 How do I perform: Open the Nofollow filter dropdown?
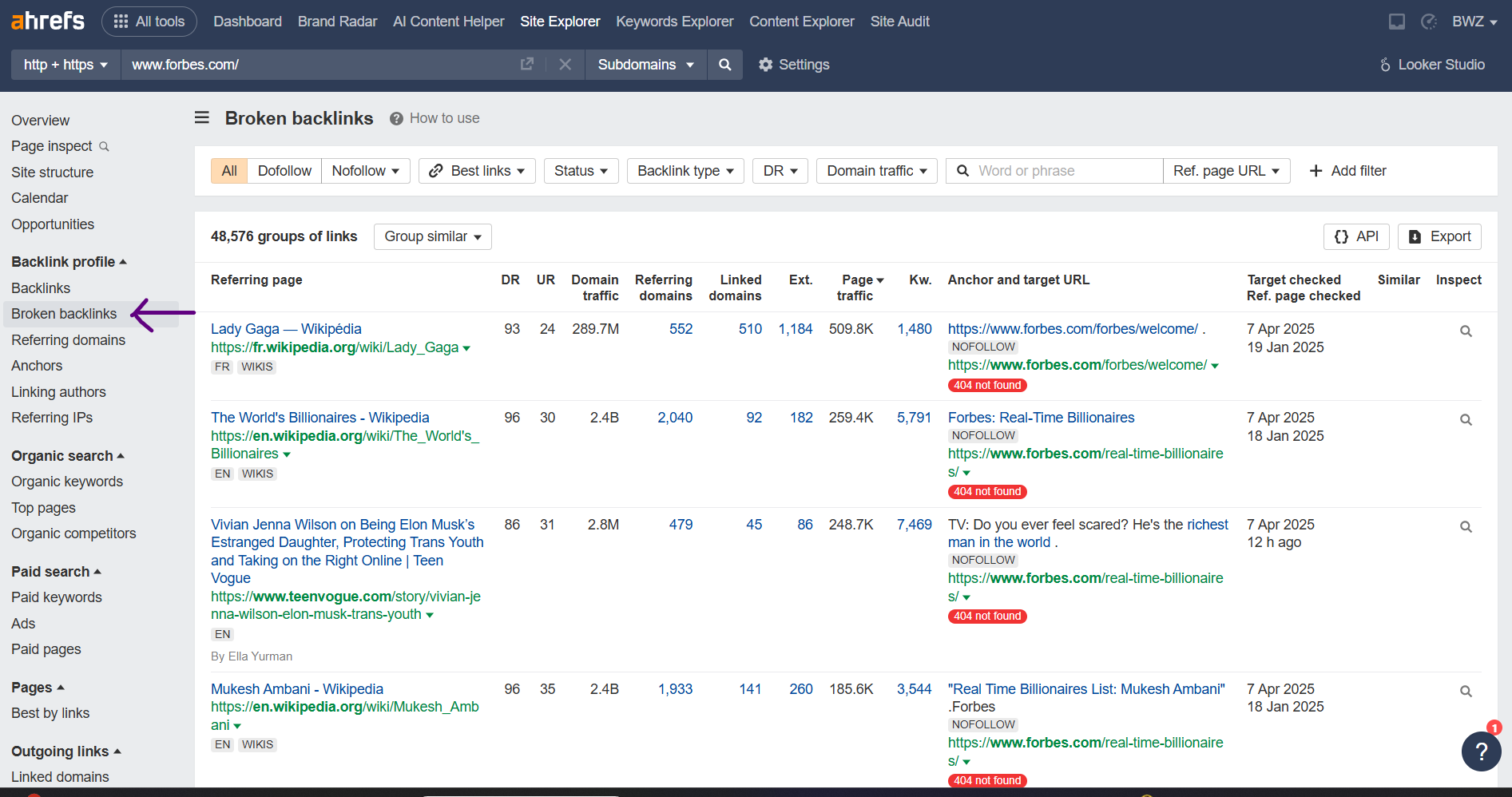pyautogui.click(x=366, y=171)
